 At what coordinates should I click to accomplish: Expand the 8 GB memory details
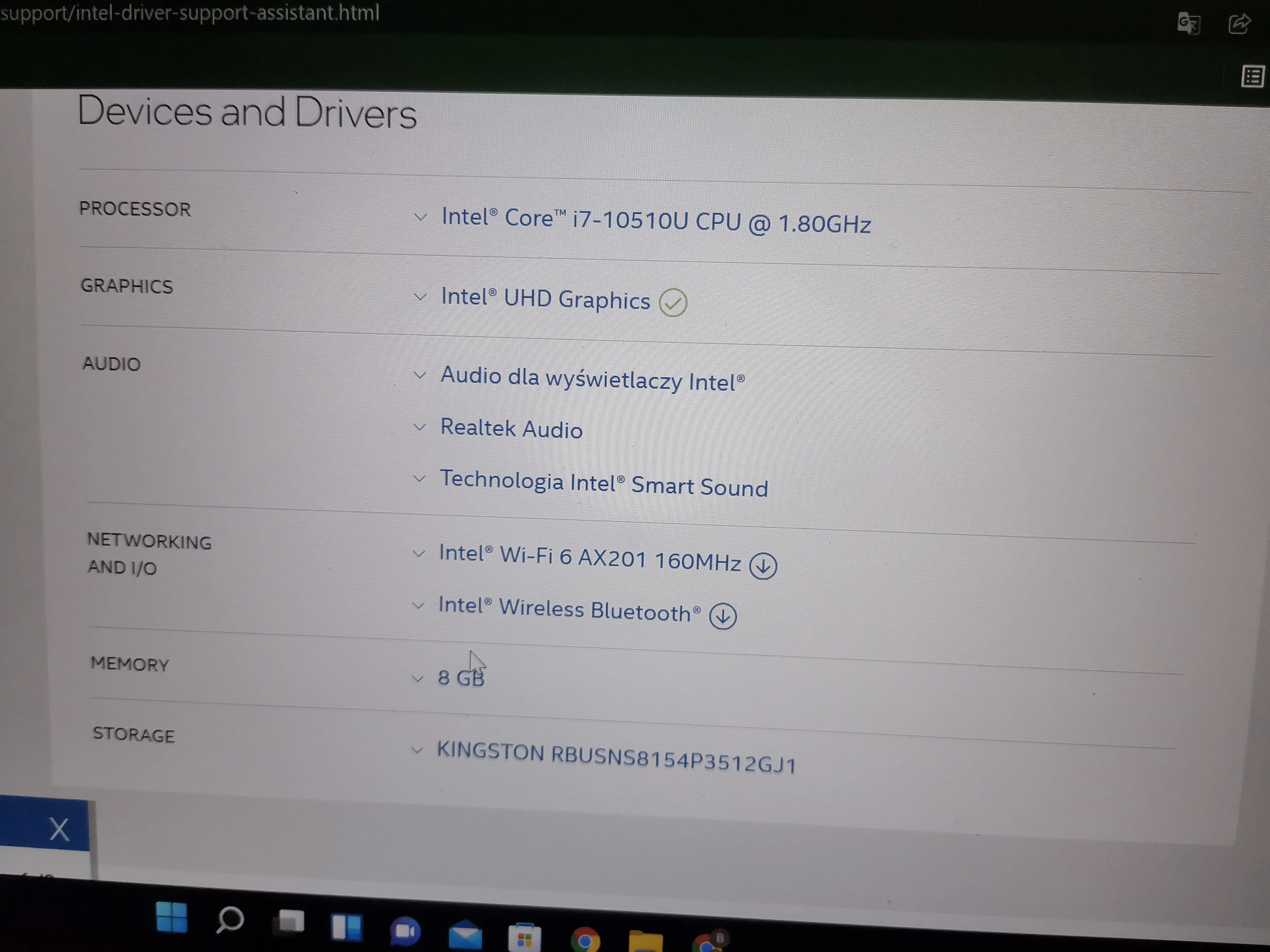417,678
